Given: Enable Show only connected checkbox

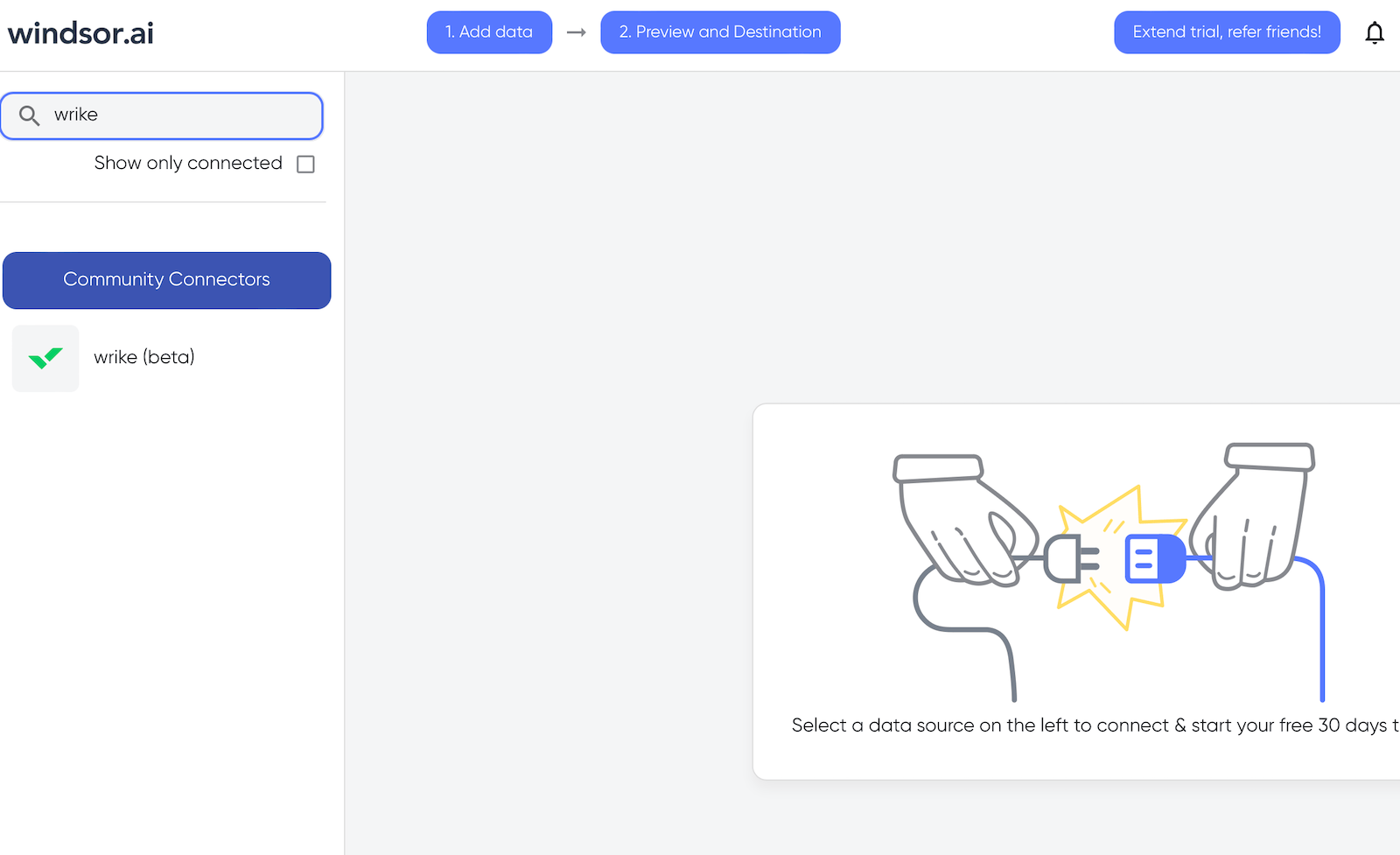Looking at the screenshot, I should [x=305, y=164].
